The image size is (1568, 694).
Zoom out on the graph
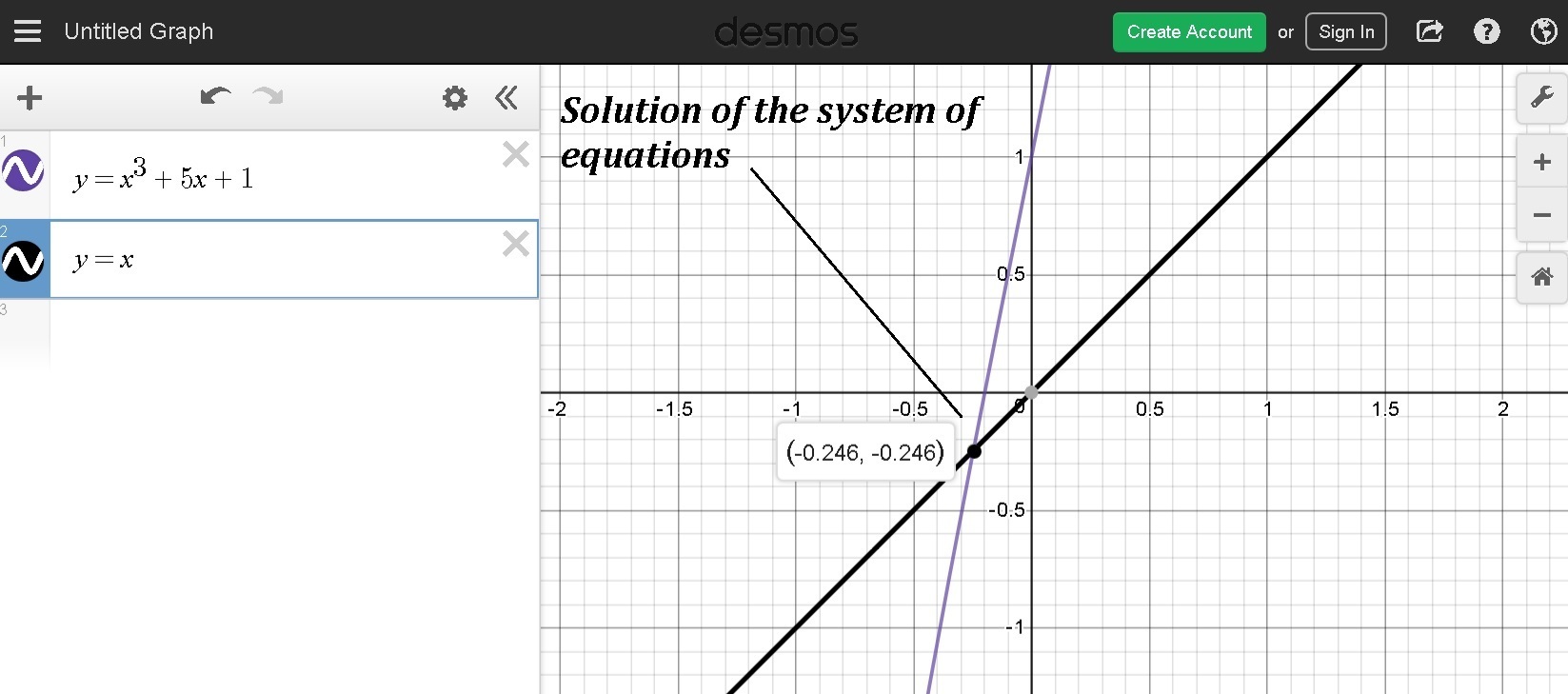[x=1541, y=214]
